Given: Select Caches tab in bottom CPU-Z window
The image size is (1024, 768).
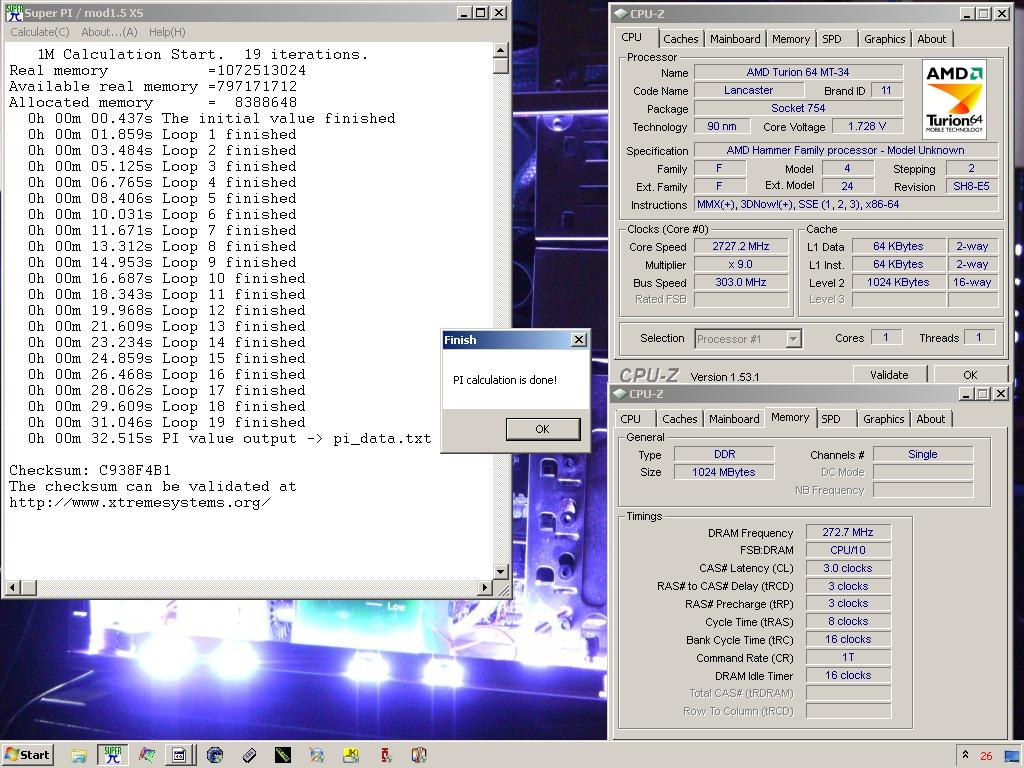Looking at the screenshot, I should 680,419.
